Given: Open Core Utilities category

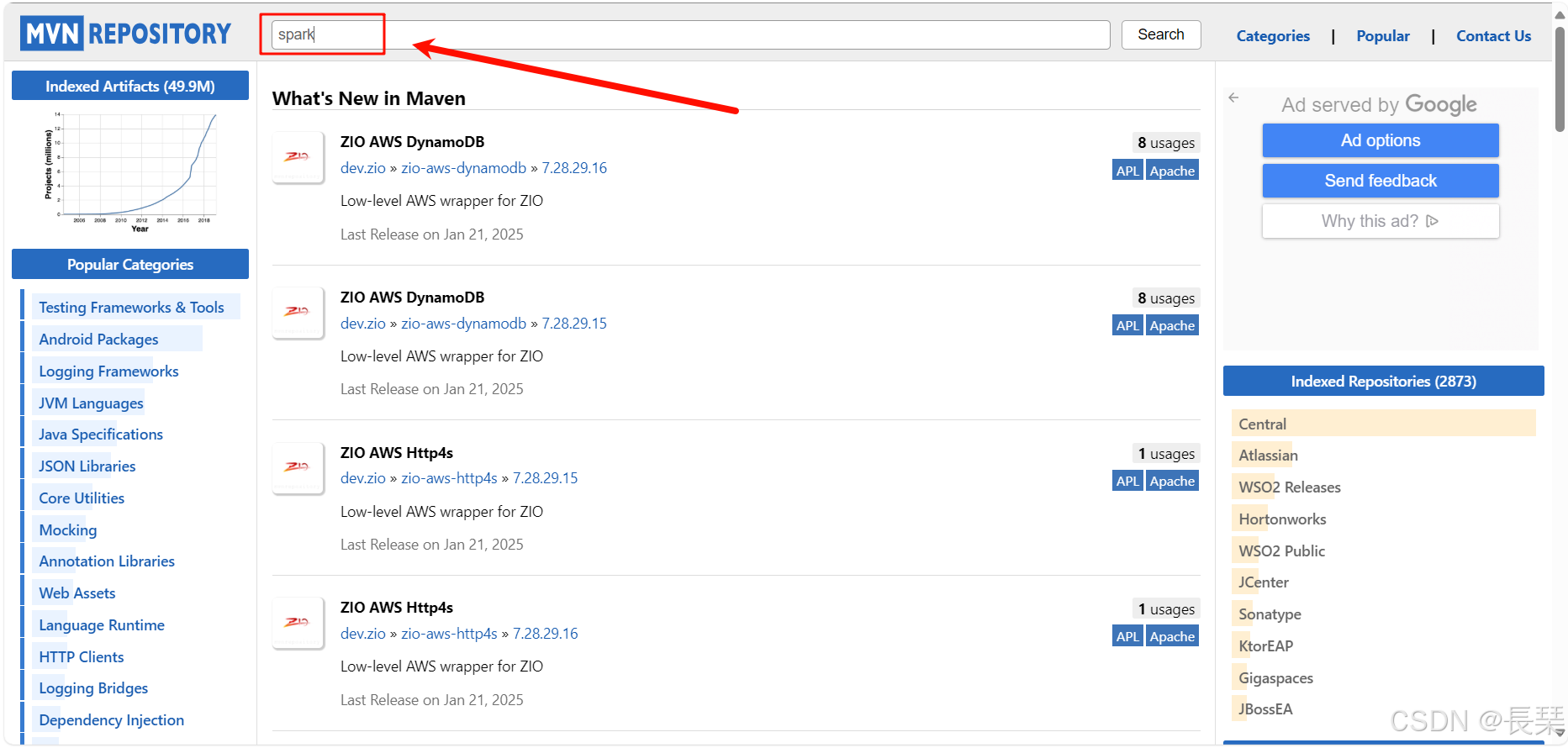Looking at the screenshot, I should [x=82, y=498].
